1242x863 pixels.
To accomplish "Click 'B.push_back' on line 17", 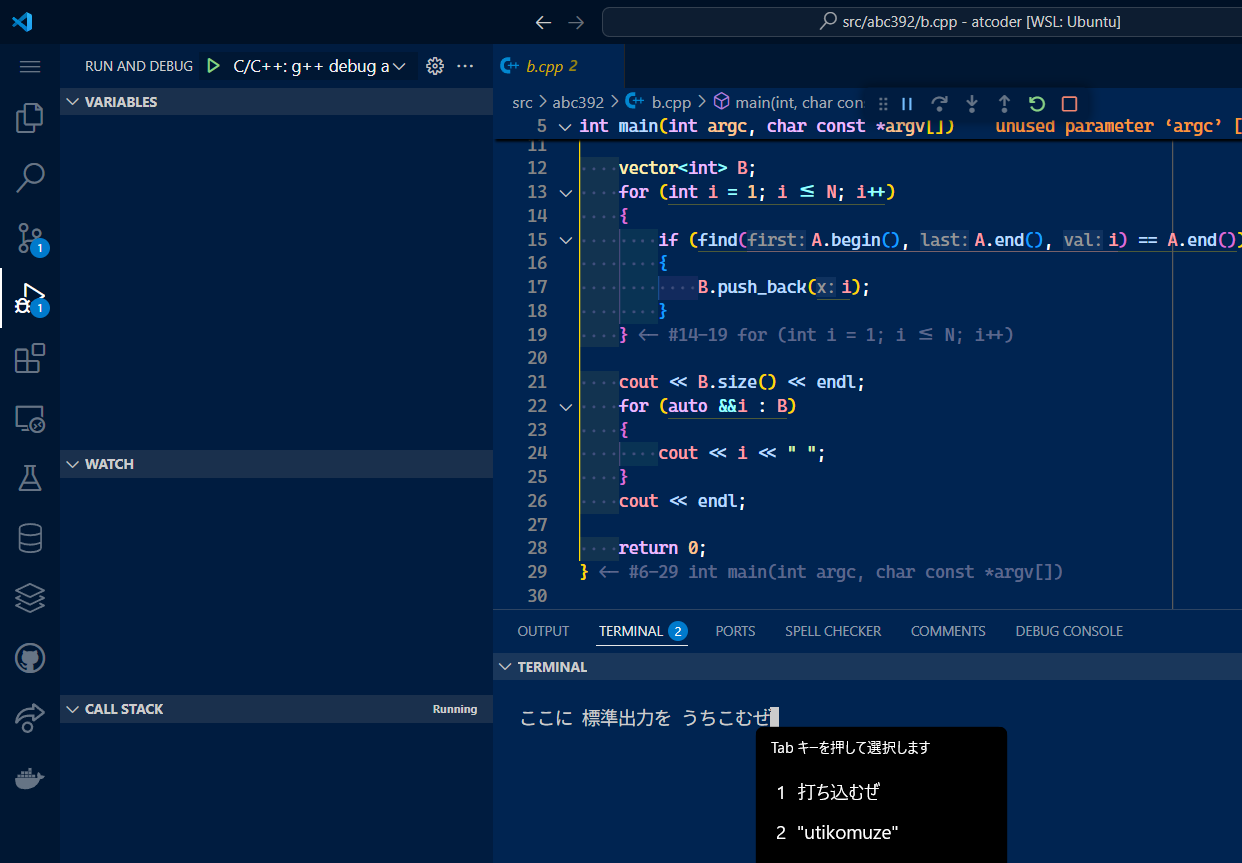I will pyautogui.click(x=752, y=287).
